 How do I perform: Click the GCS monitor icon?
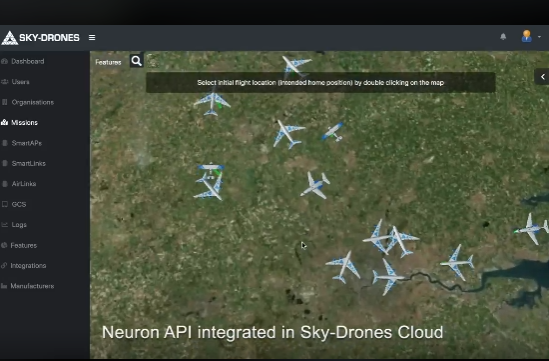[5, 204]
